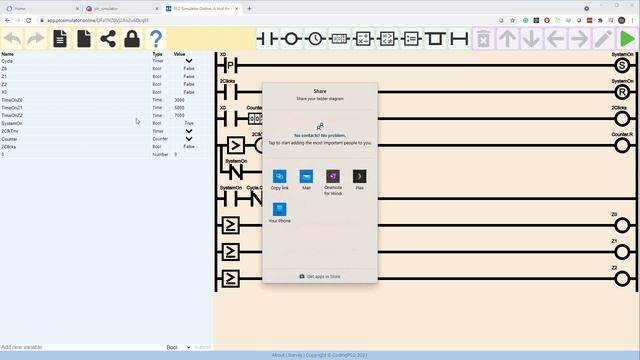This screenshot has width=640, height=360.
Task: Select the counter element tool
Action: pyautogui.click(x=339, y=39)
